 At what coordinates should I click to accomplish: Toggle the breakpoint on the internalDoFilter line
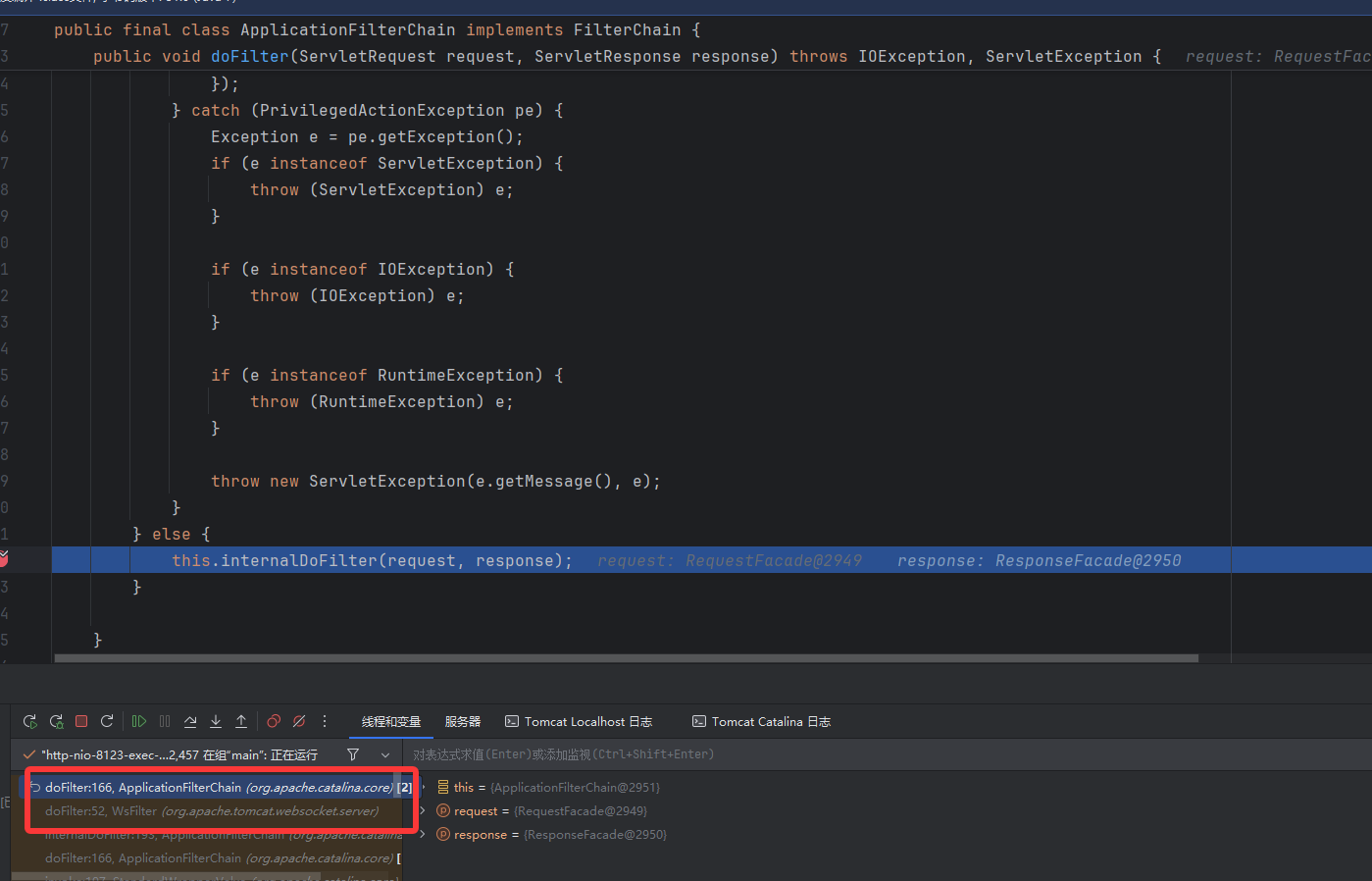4,559
